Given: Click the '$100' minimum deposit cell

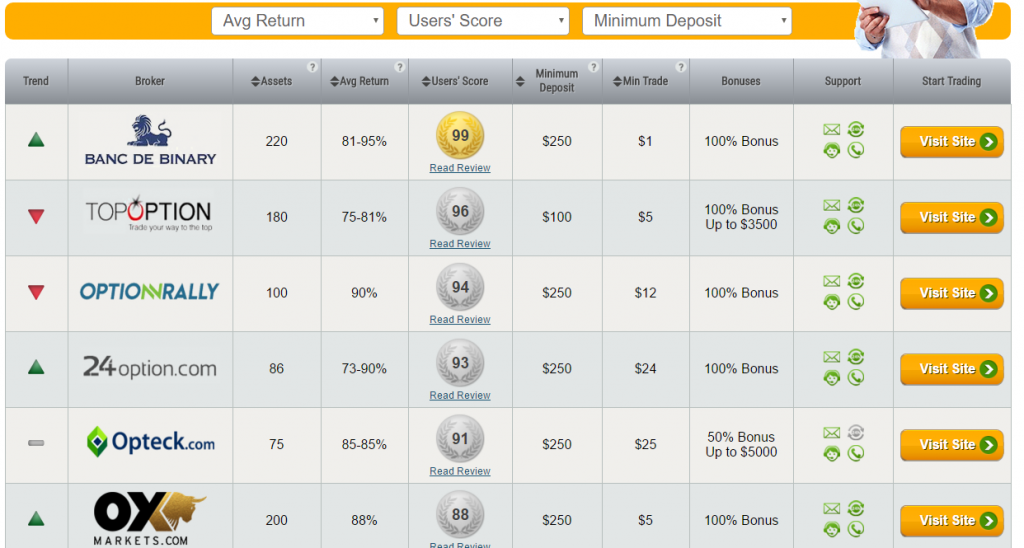Looking at the screenshot, I should click(556, 217).
